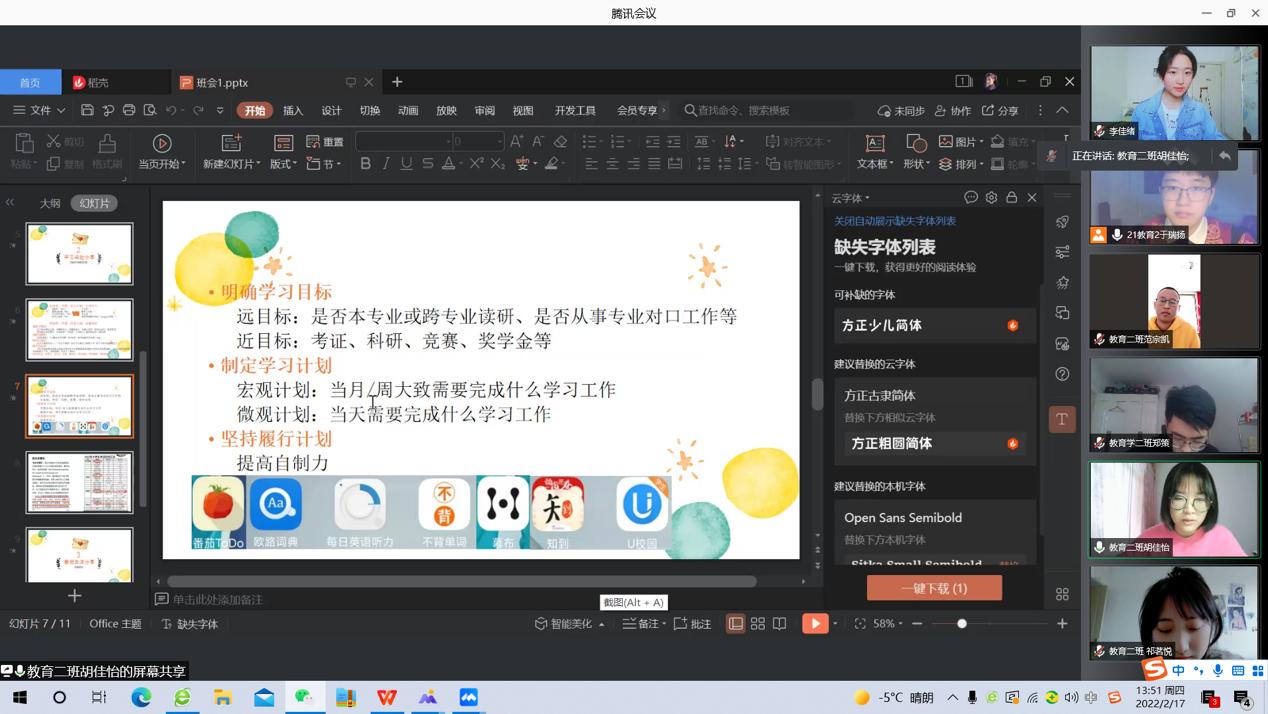Click the 当页开始 slideshow play icon

pos(162,143)
